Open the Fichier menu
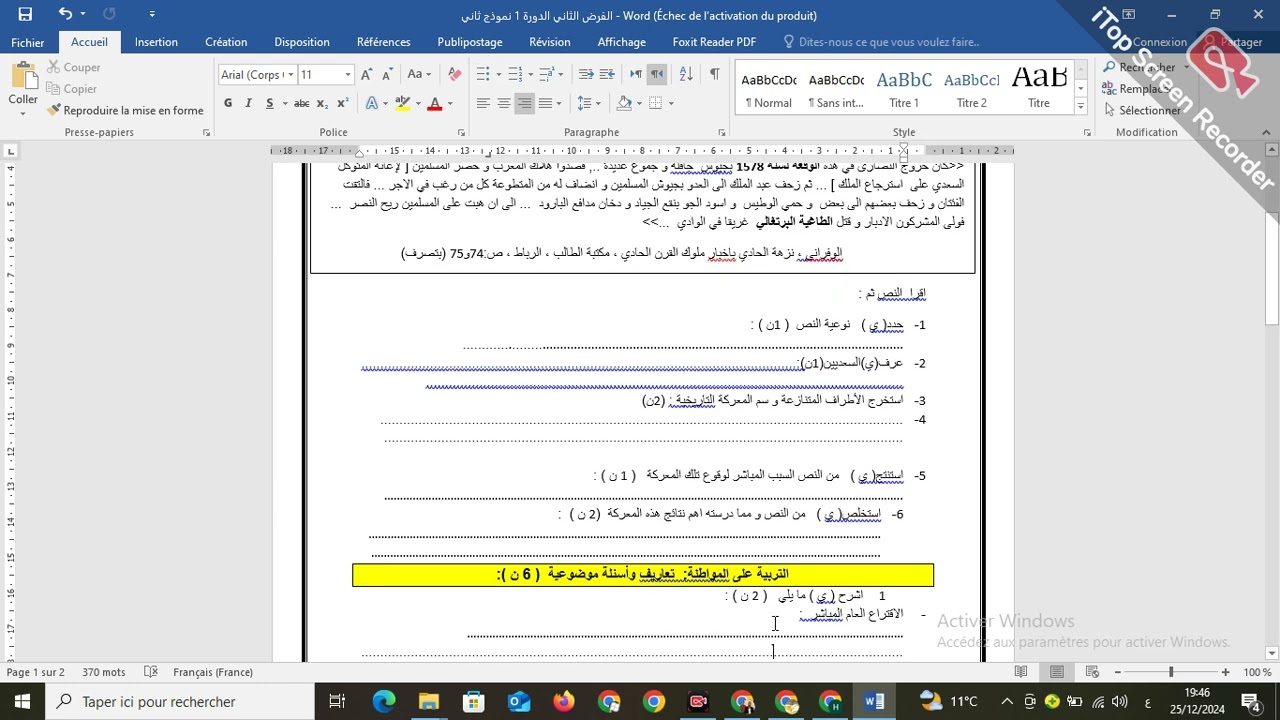Screen dimensions: 1280x720 (x=28, y=42)
